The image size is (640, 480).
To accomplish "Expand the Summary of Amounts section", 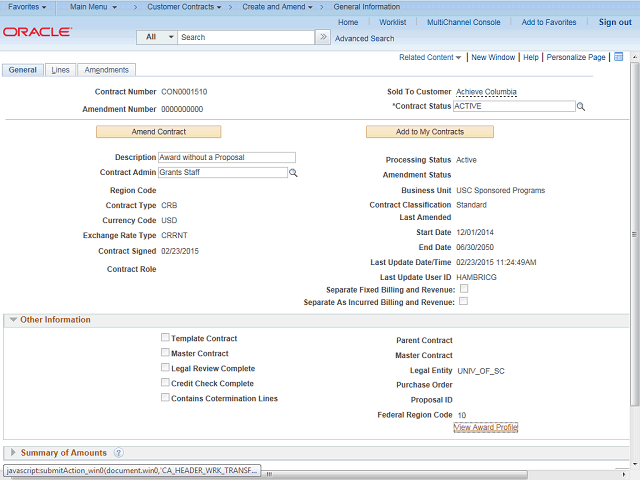I will click(x=13, y=453).
